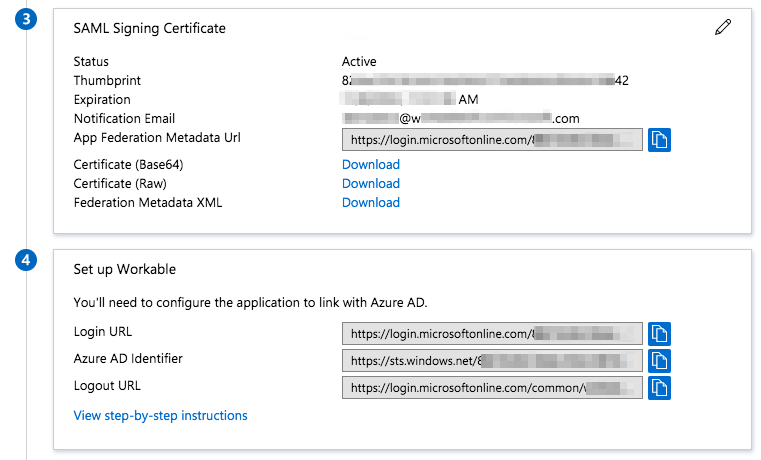Viewport: 761px width, 460px height.
Task: Copy the App Federation Metadata Url
Action: pos(659,140)
